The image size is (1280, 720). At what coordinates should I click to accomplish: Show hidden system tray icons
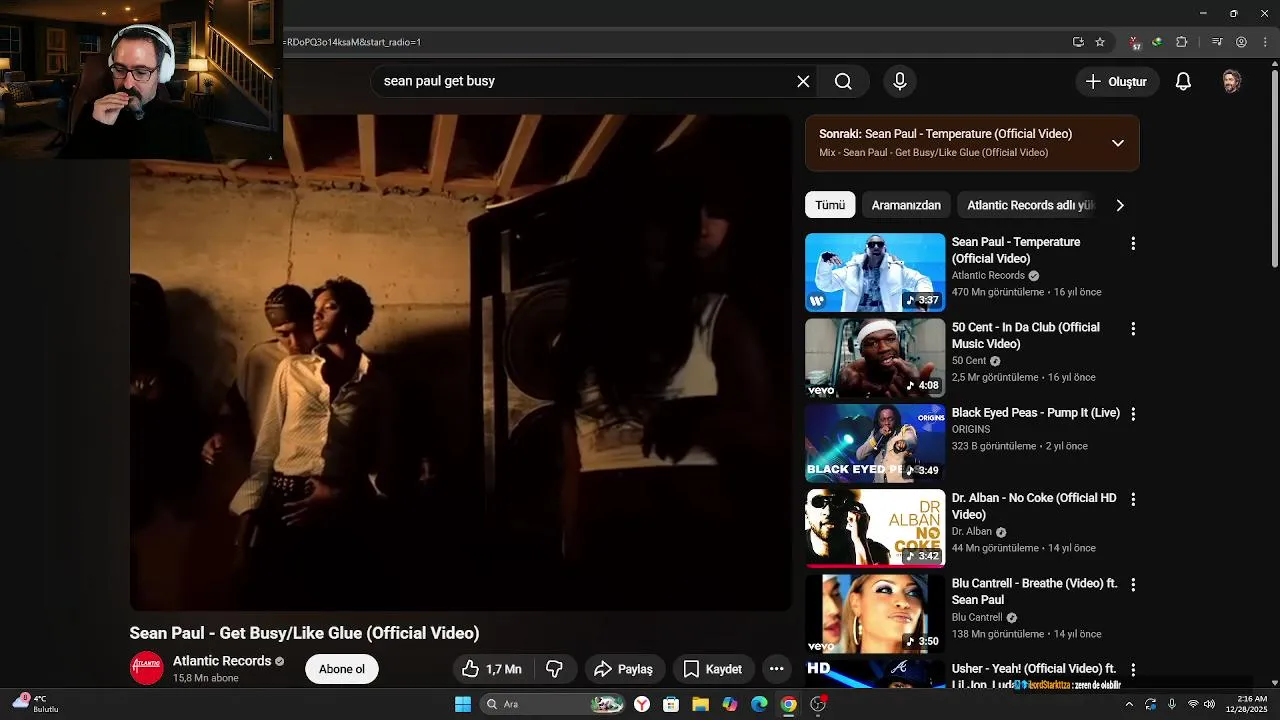click(x=1129, y=704)
